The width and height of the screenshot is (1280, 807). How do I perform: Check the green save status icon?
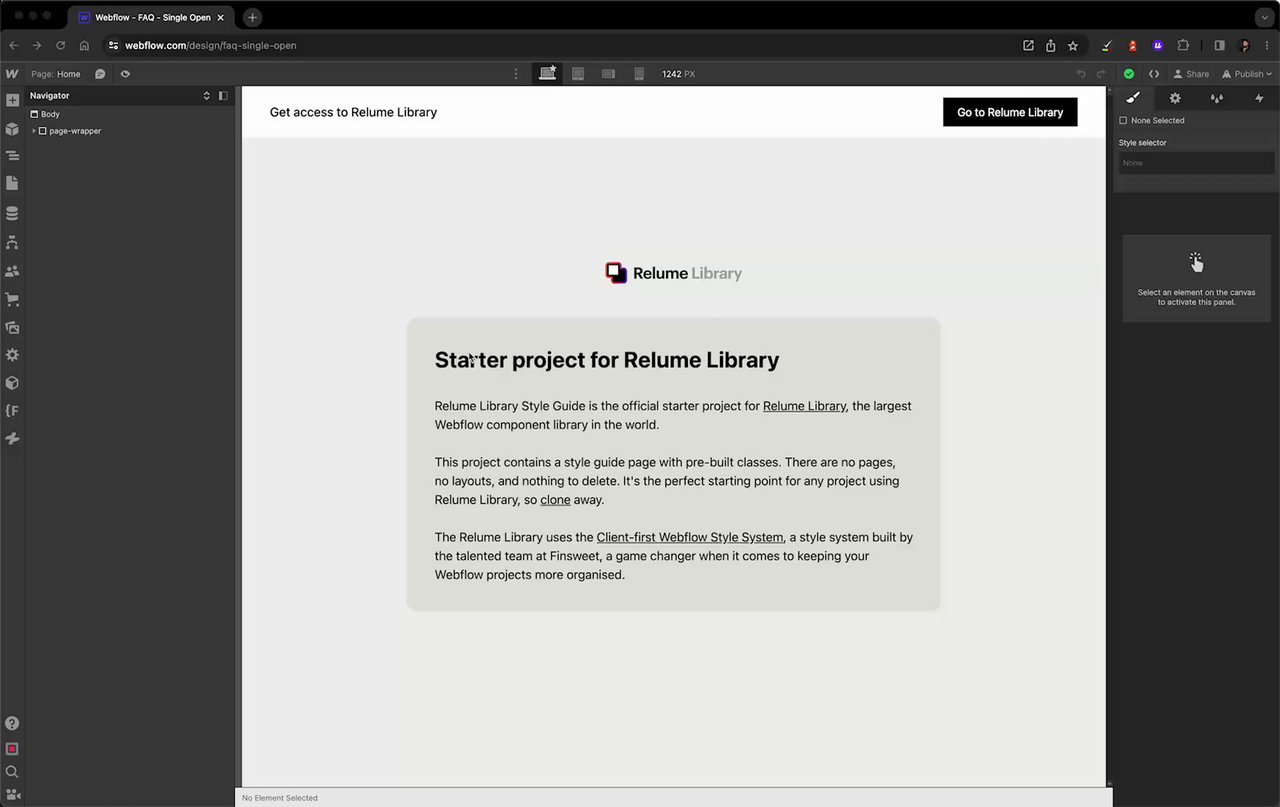click(1129, 74)
